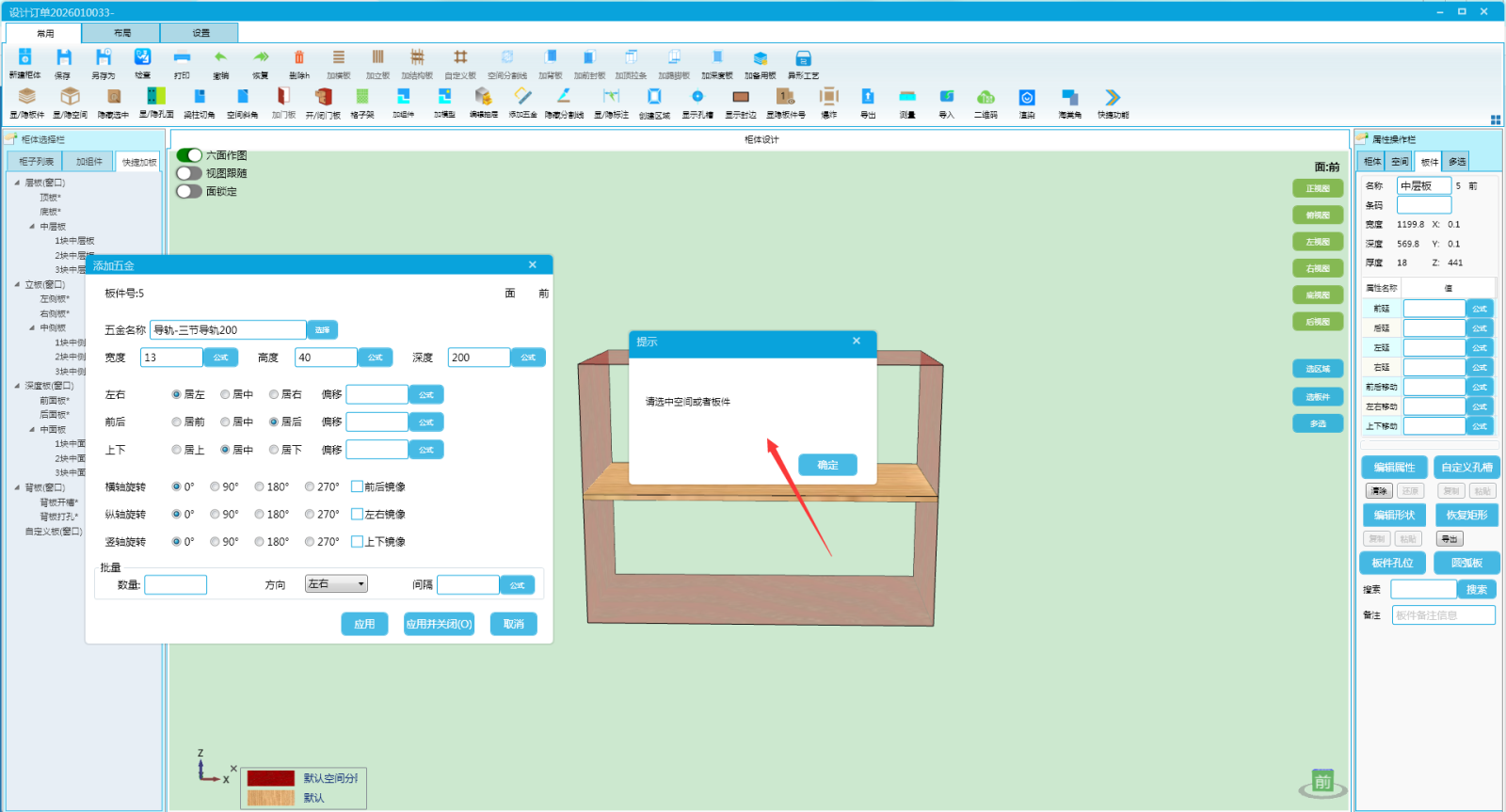Click the red 默认空间分割 color swatch
The height and width of the screenshot is (812, 1506).
pyautogui.click(x=271, y=778)
